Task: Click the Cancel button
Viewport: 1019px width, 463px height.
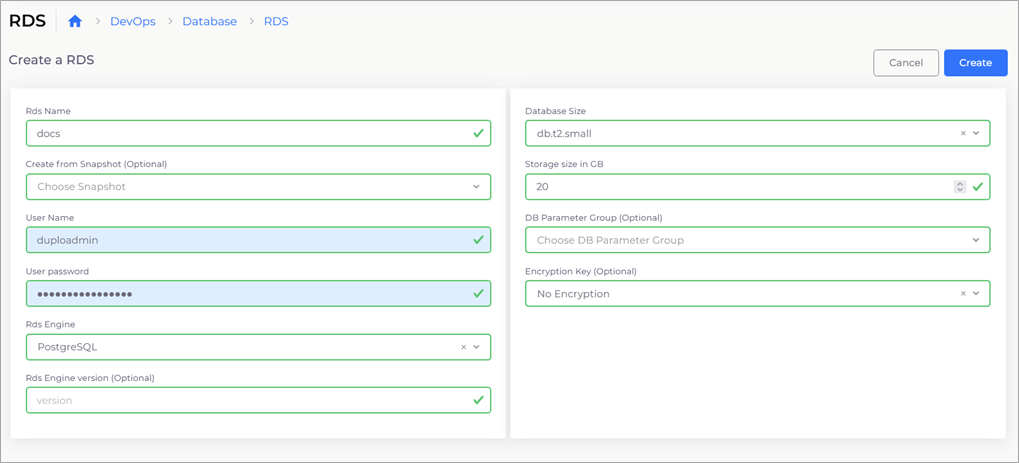Action: coord(906,63)
